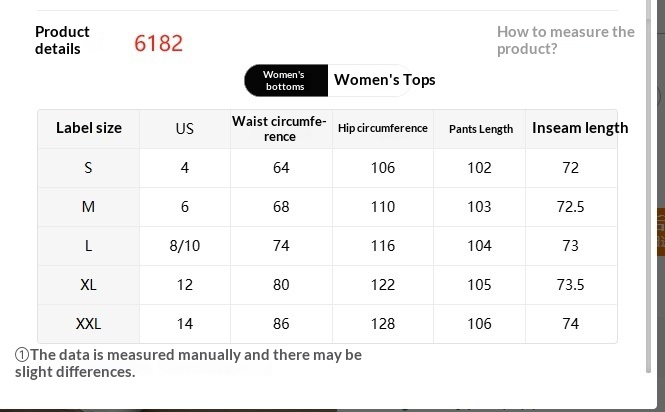Click the circled info icon by the measurement note
Viewport: 665px width, 412px height.
point(21,355)
